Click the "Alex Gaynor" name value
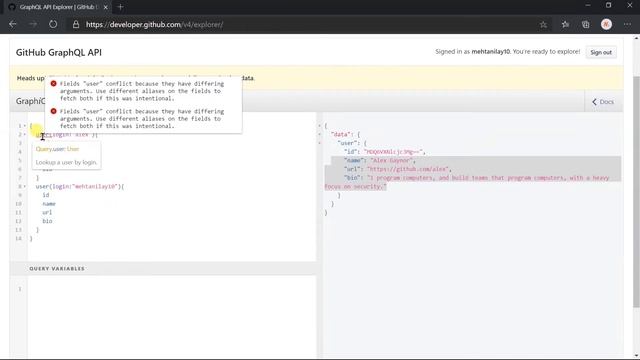Screen dimensions: 640x360 (x=391, y=160)
